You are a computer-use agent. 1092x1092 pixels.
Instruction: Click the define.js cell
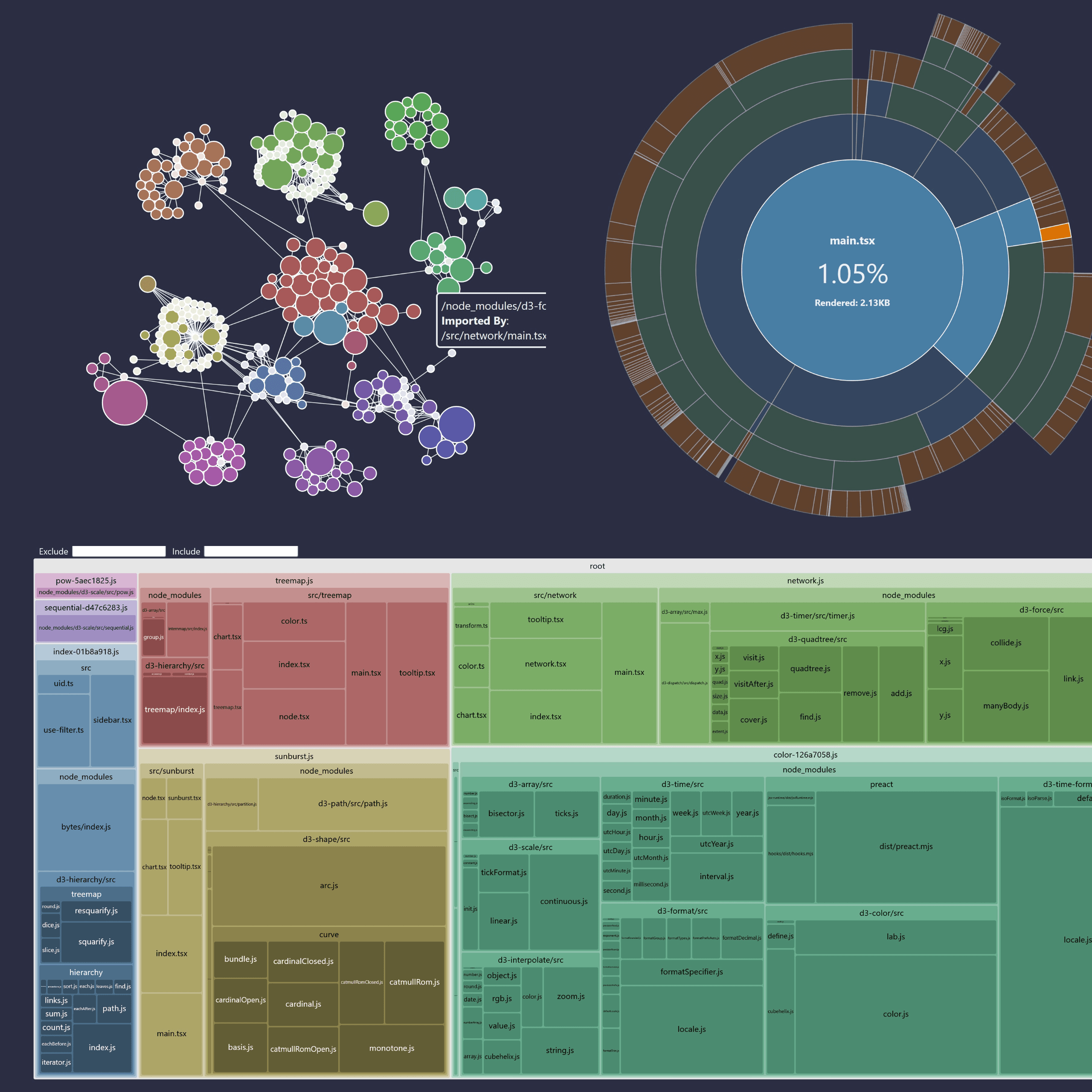tap(780, 936)
